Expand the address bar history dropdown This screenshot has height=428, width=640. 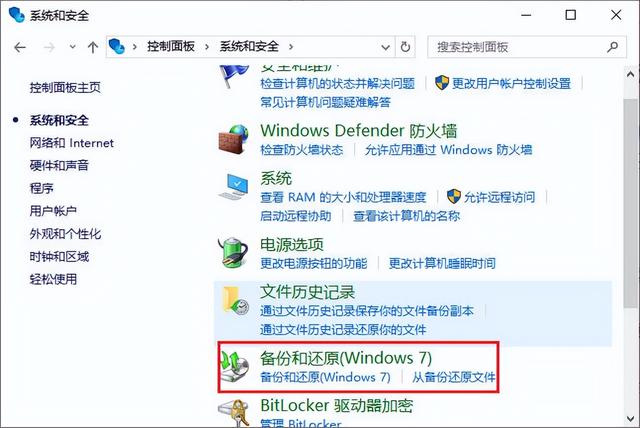coord(385,47)
